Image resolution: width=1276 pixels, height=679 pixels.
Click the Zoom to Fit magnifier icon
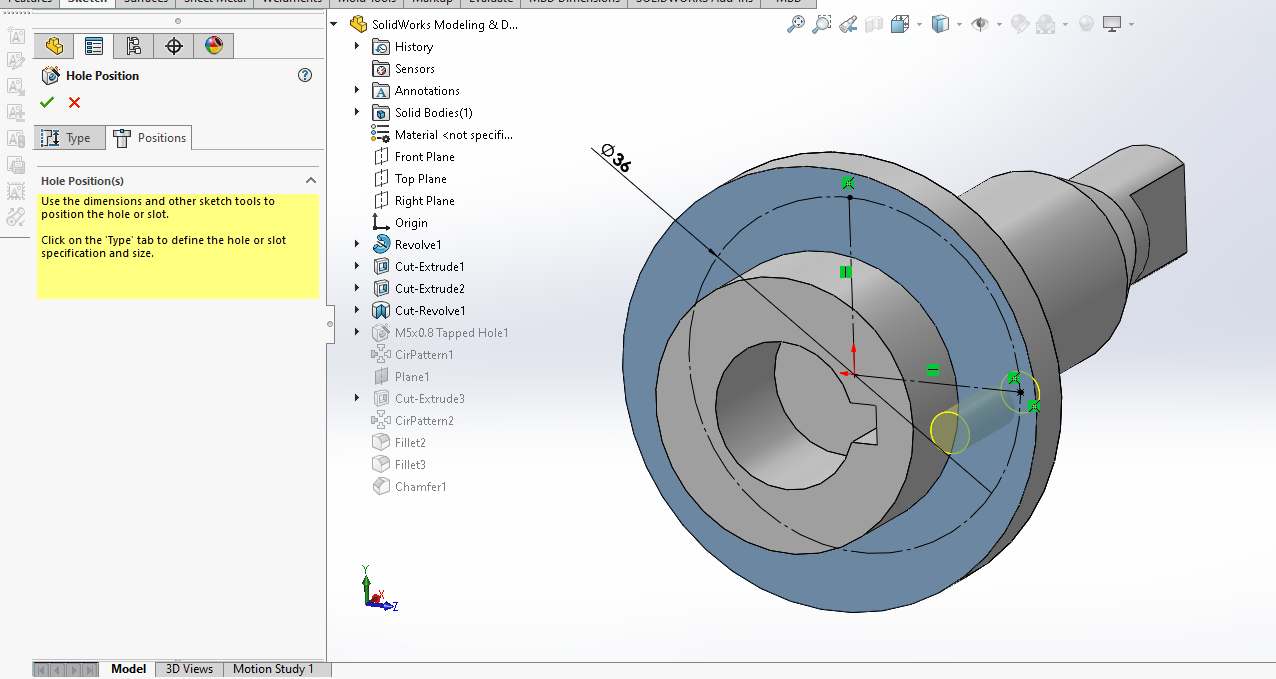click(x=795, y=24)
